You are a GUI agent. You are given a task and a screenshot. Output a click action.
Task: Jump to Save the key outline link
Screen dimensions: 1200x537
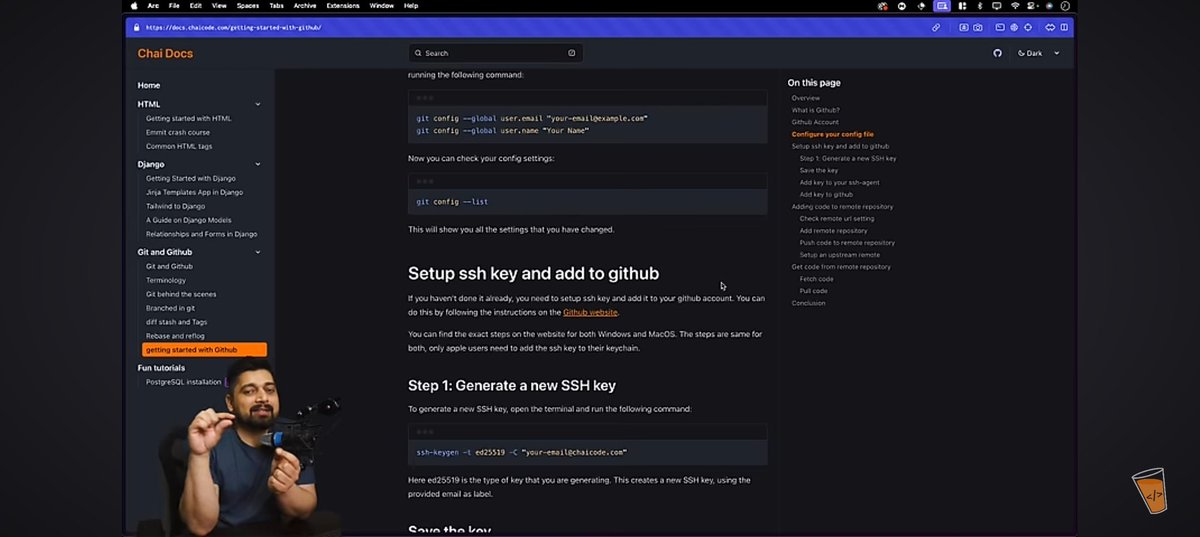(819, 170)
